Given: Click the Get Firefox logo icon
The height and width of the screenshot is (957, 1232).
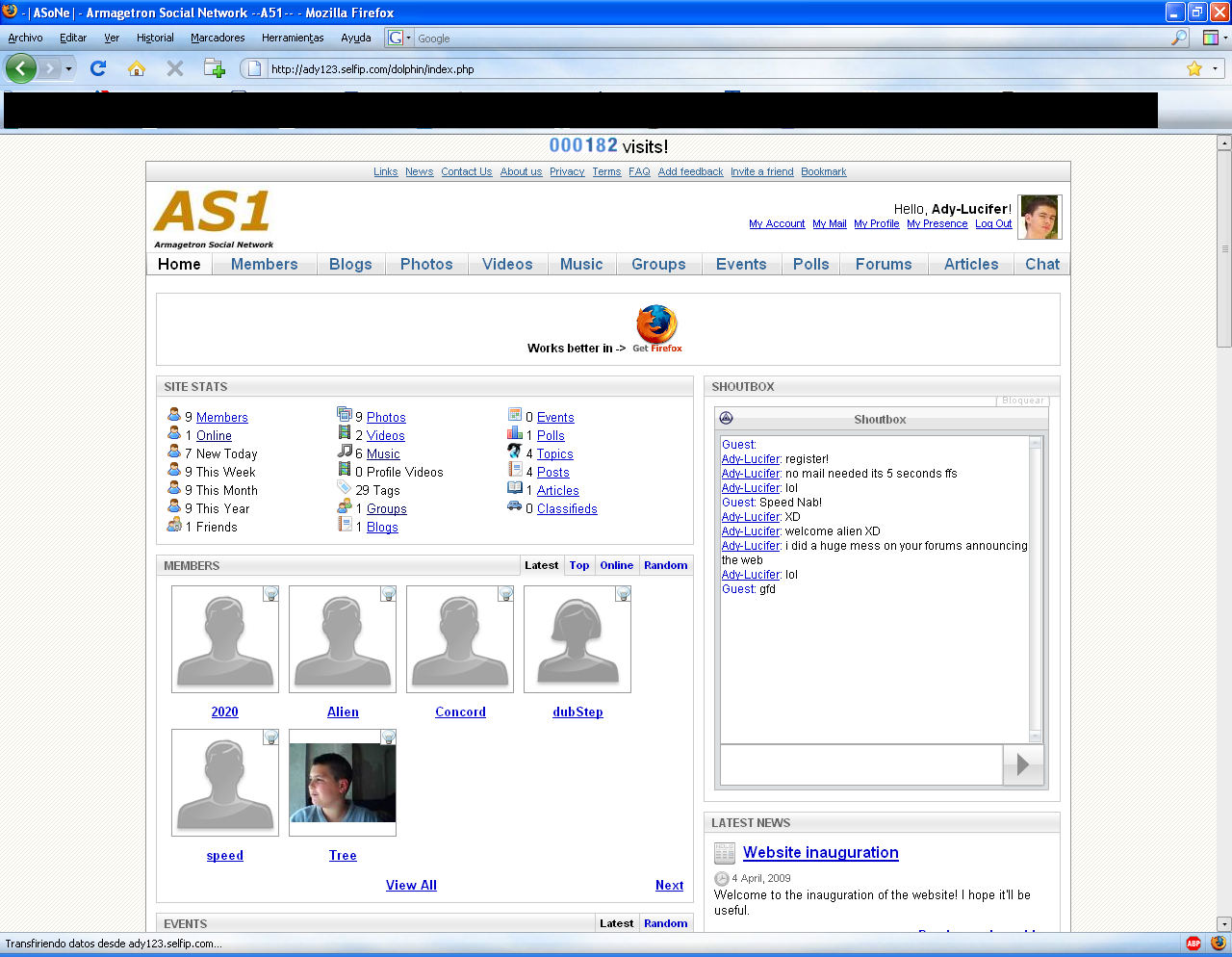Looking at the screenshot, I should pyautogui.click(x=656, y=325).
